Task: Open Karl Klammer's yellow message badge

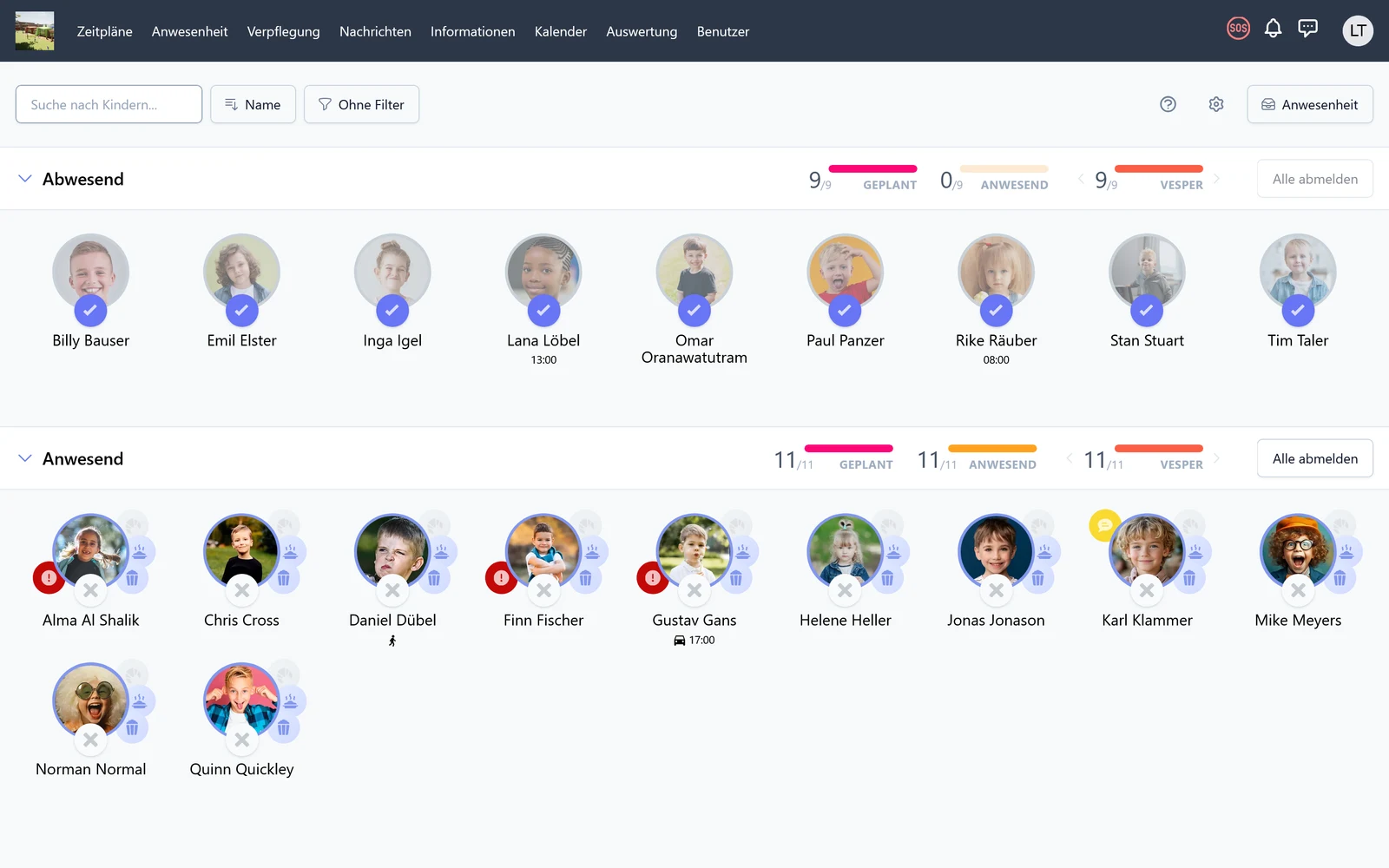Action: click(1104, 525)
